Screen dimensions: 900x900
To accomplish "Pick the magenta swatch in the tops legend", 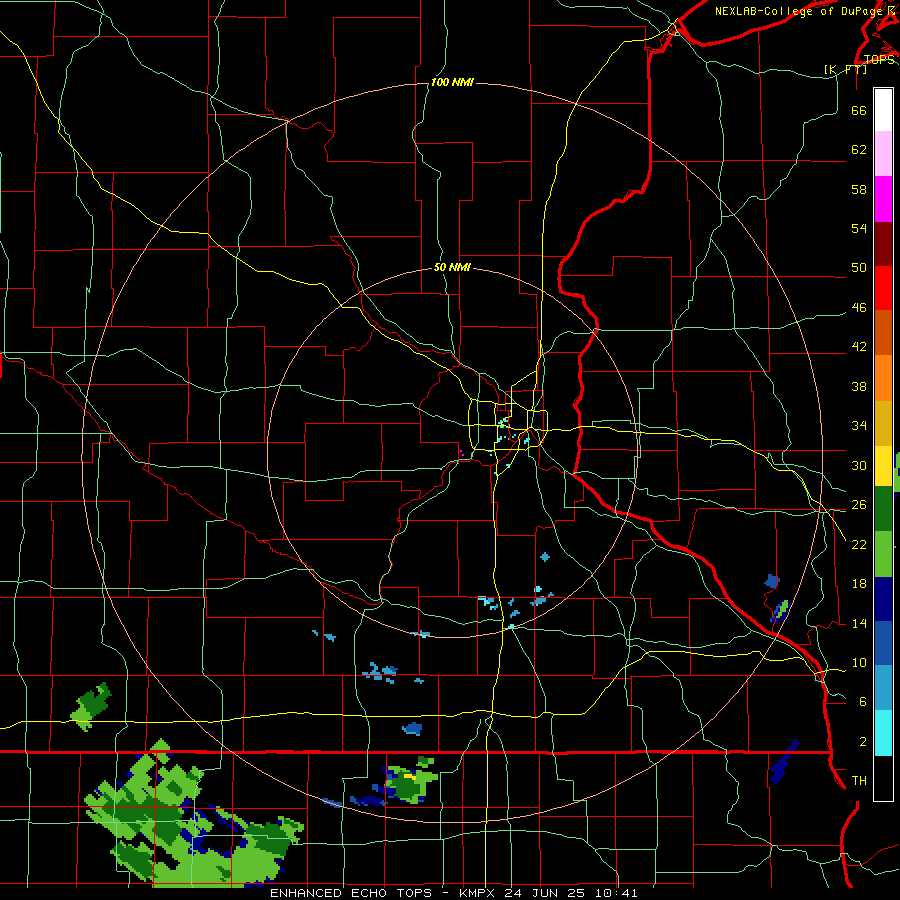I will coord(883,199).
